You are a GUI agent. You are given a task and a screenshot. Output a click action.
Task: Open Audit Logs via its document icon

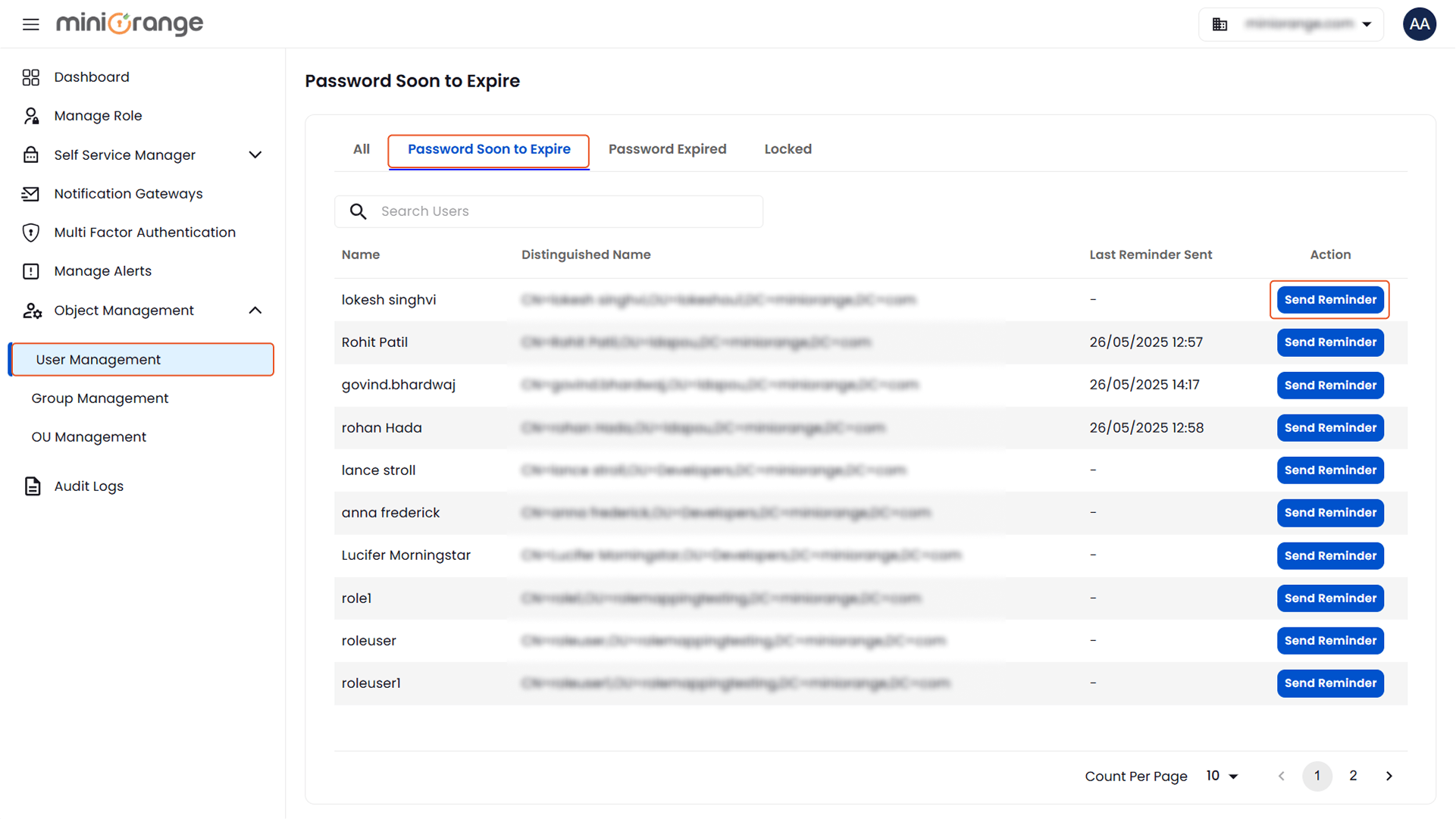(x=30, y=486)
